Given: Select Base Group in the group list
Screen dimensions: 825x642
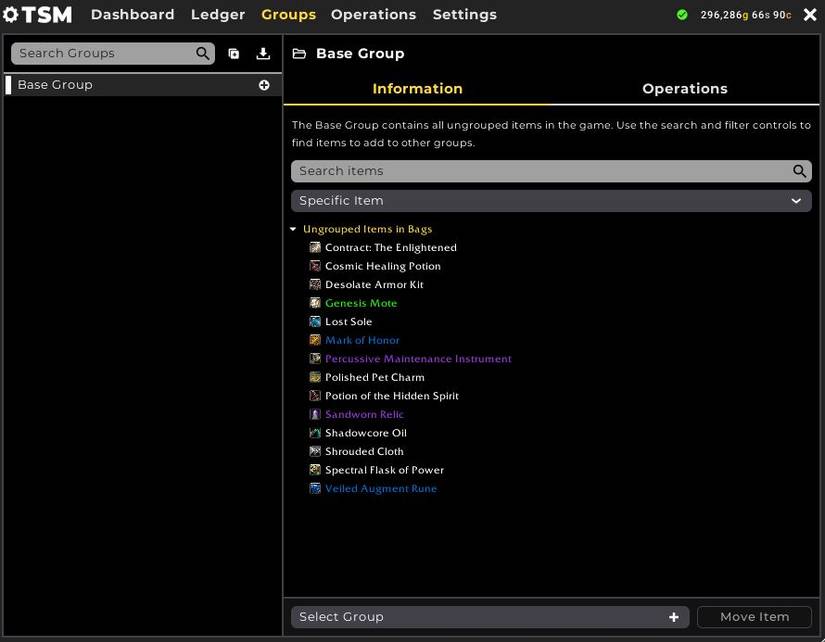Looking at the screenshot, I should 56,85.
